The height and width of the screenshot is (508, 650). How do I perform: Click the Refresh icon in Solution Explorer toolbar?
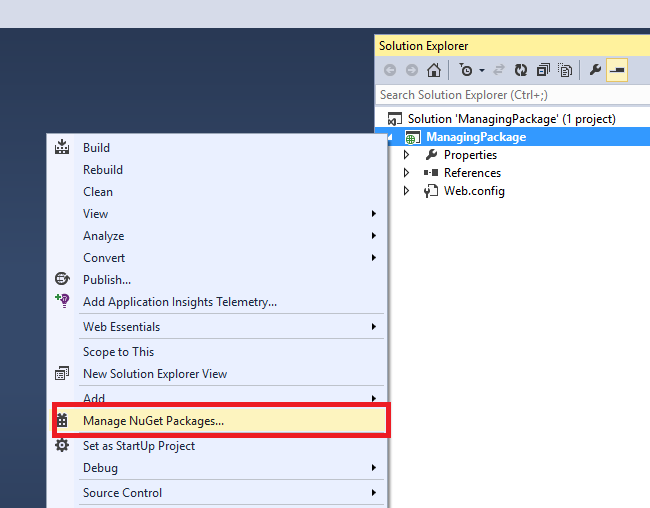(521, 70)
